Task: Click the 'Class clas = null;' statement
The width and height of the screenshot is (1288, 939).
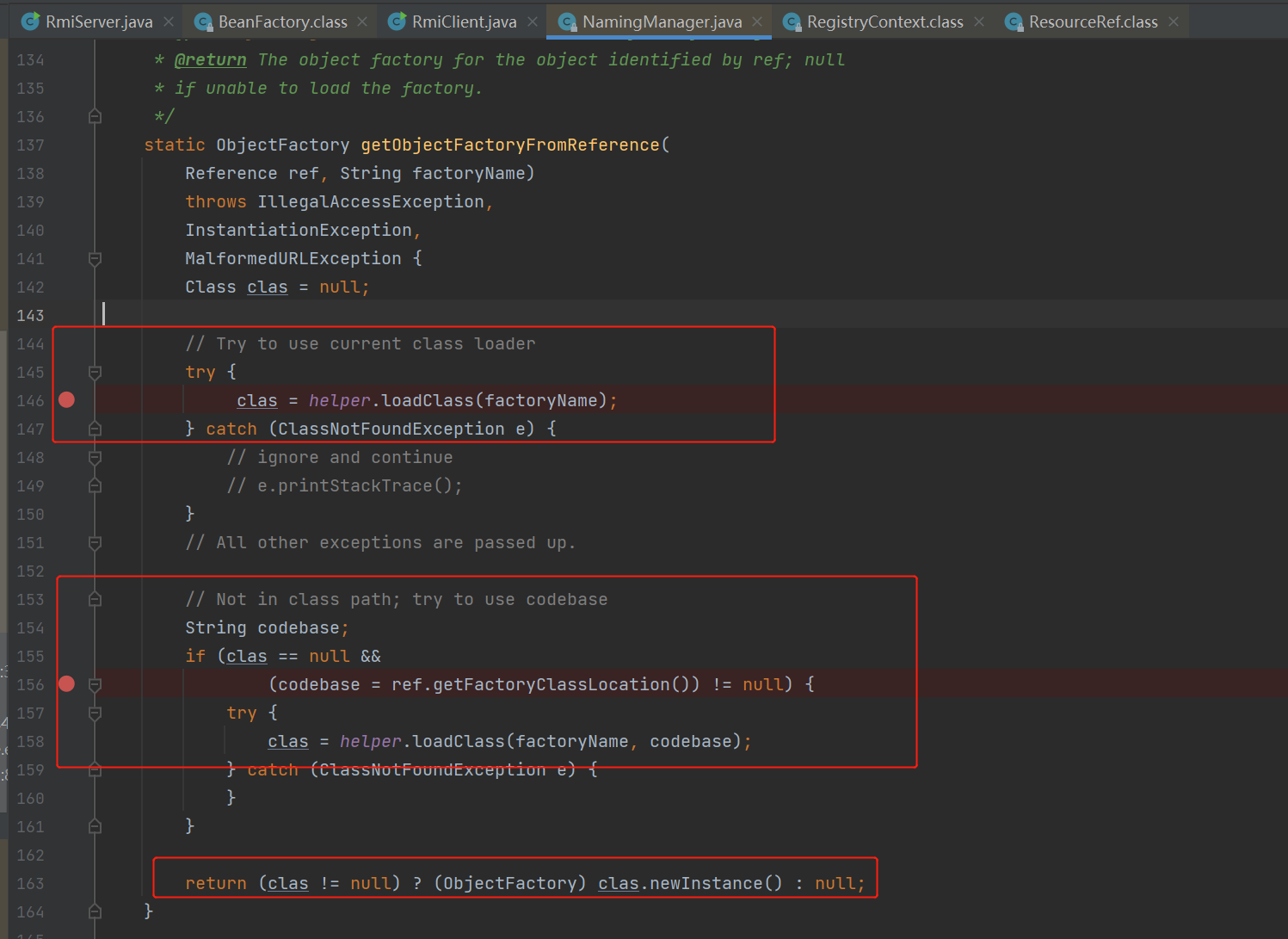Action: pos(277,287)
